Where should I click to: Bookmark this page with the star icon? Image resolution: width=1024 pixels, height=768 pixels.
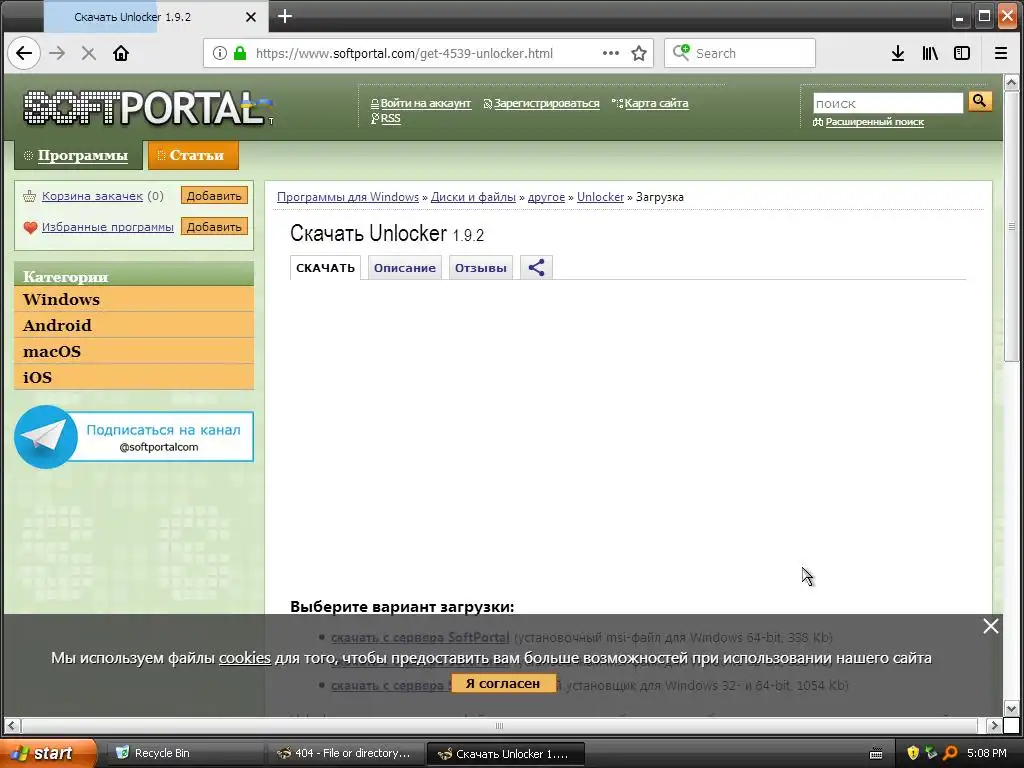click(x=639, y=54)
